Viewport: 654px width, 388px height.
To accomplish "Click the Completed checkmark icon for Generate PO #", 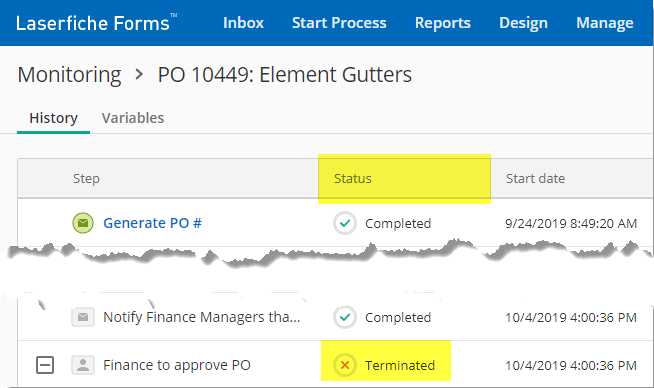I will tap(345, 223).
